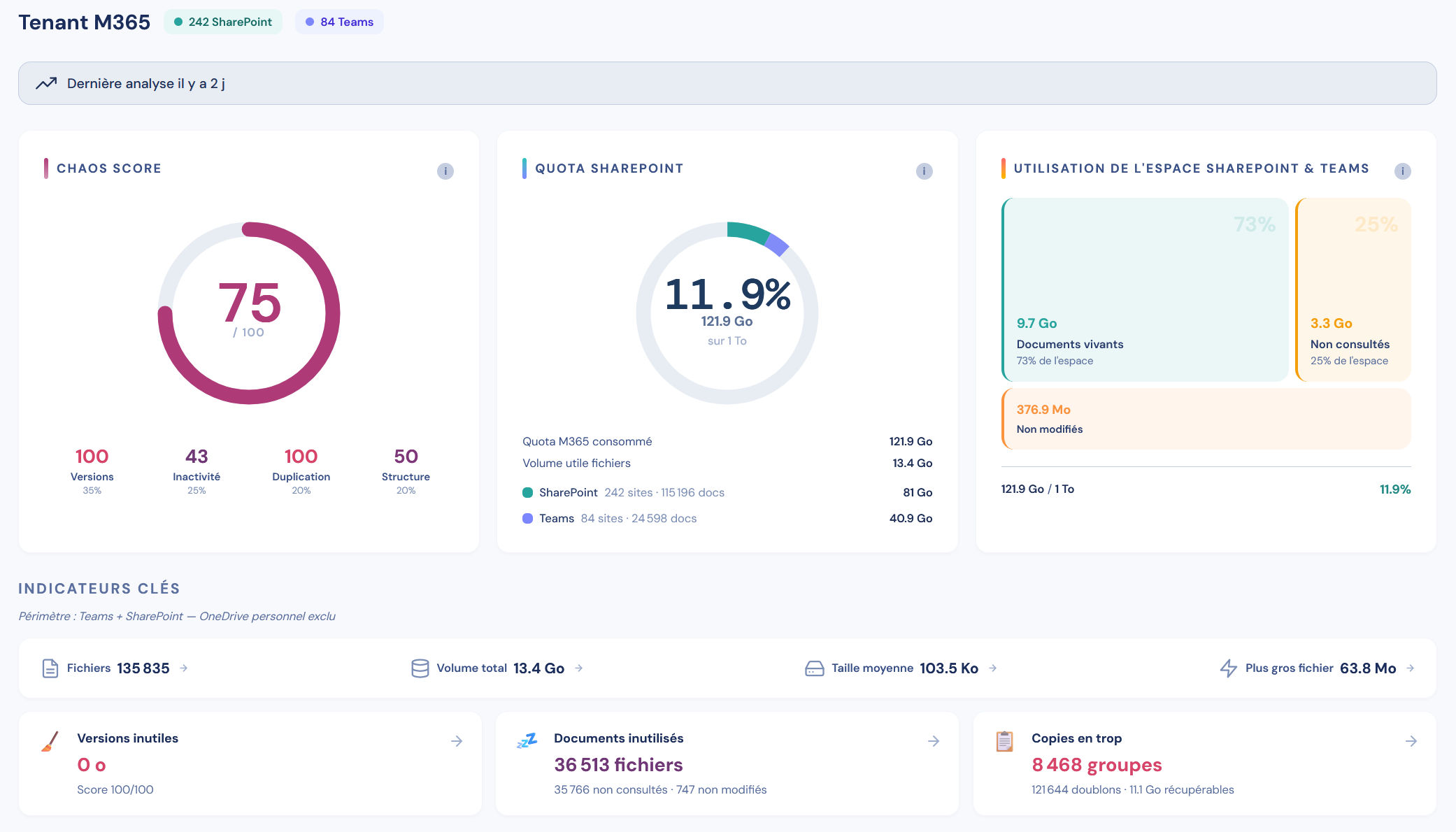1456x832 pixels.
Task: Click the sleeping Zzz icon for Documents inutilisés
Action: tap(527, 740)
